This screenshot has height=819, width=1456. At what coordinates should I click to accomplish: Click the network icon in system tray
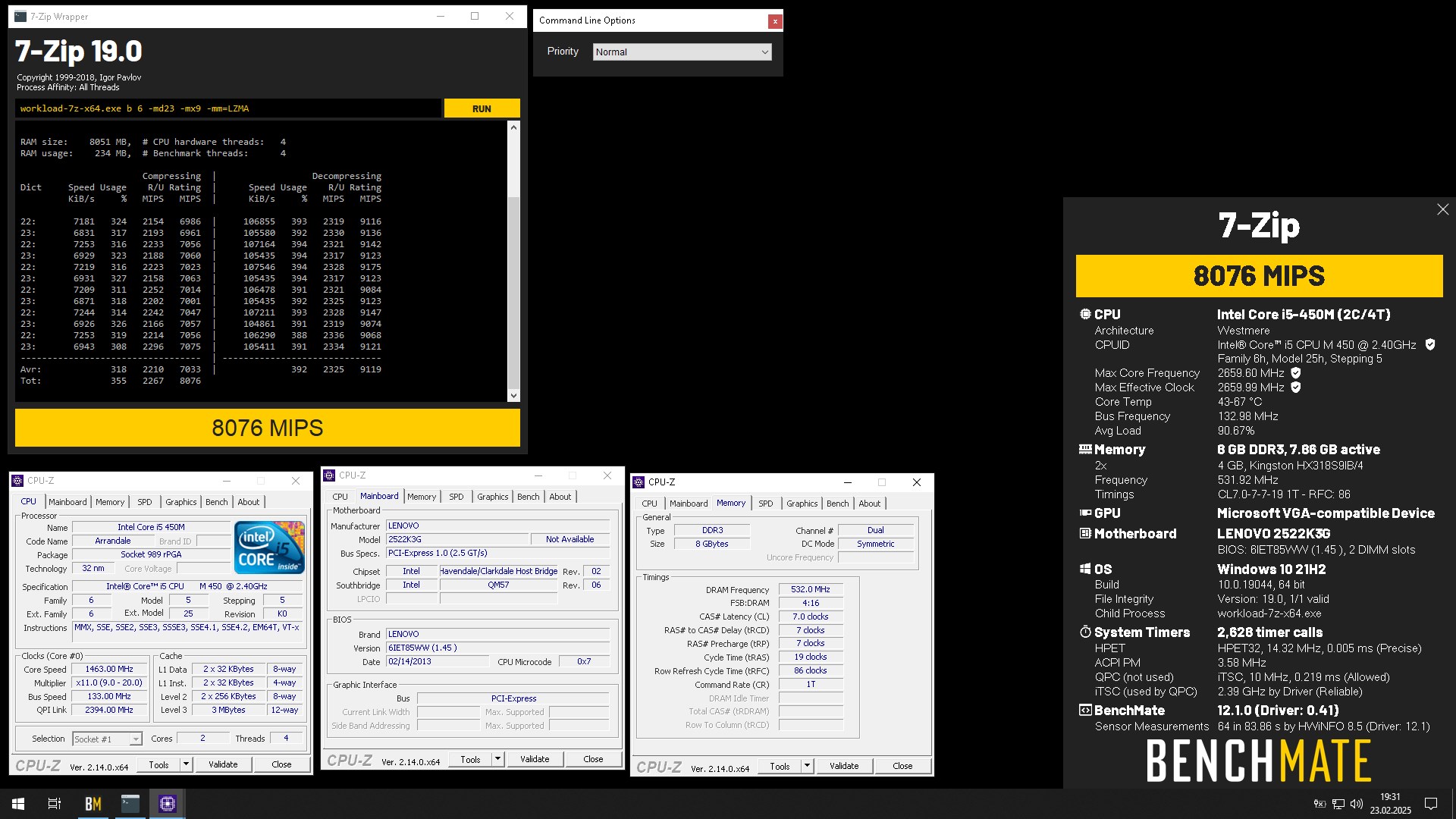pos(1338,804)
